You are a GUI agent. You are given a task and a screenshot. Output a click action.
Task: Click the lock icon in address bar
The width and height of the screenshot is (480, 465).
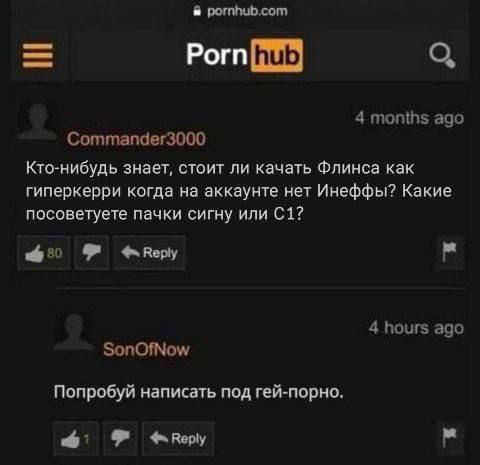click(x=198, y=11)
